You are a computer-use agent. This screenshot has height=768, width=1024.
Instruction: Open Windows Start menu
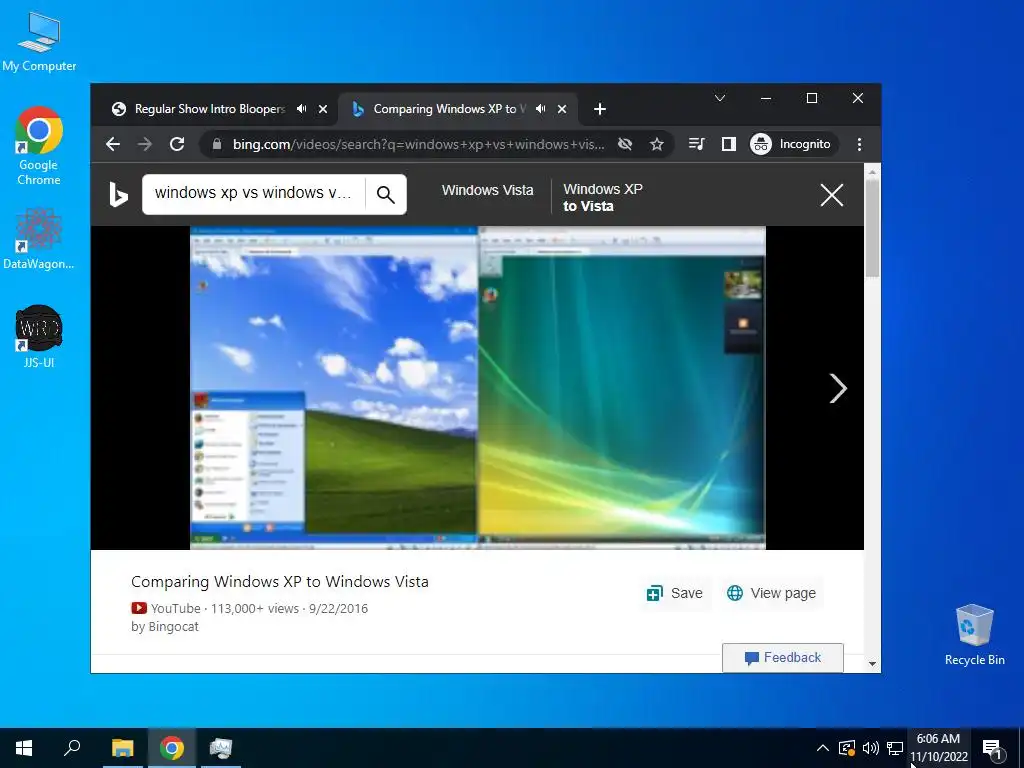point(24,748)
